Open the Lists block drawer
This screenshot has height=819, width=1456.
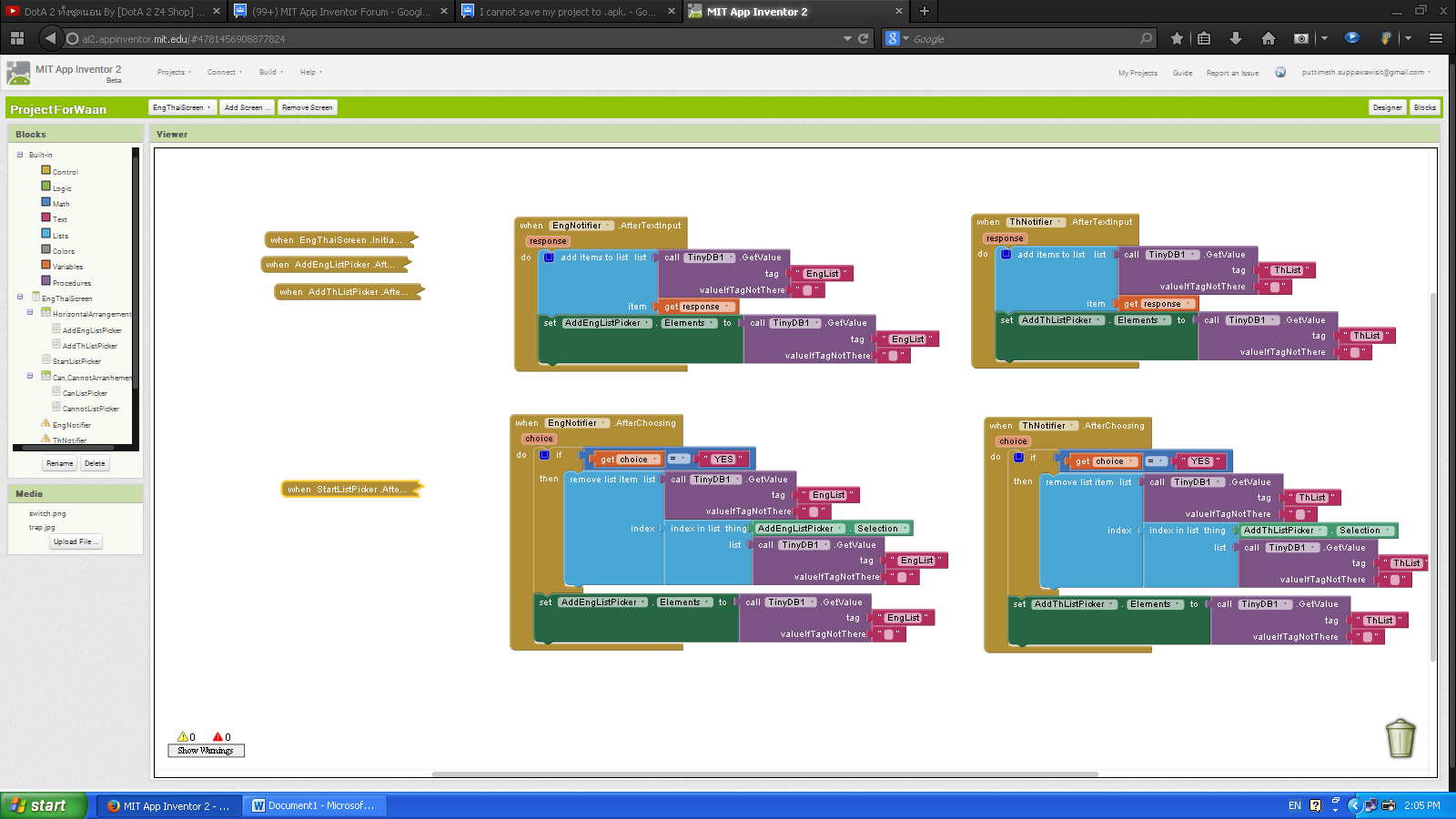pyautogui.click(x=59, y=235)
